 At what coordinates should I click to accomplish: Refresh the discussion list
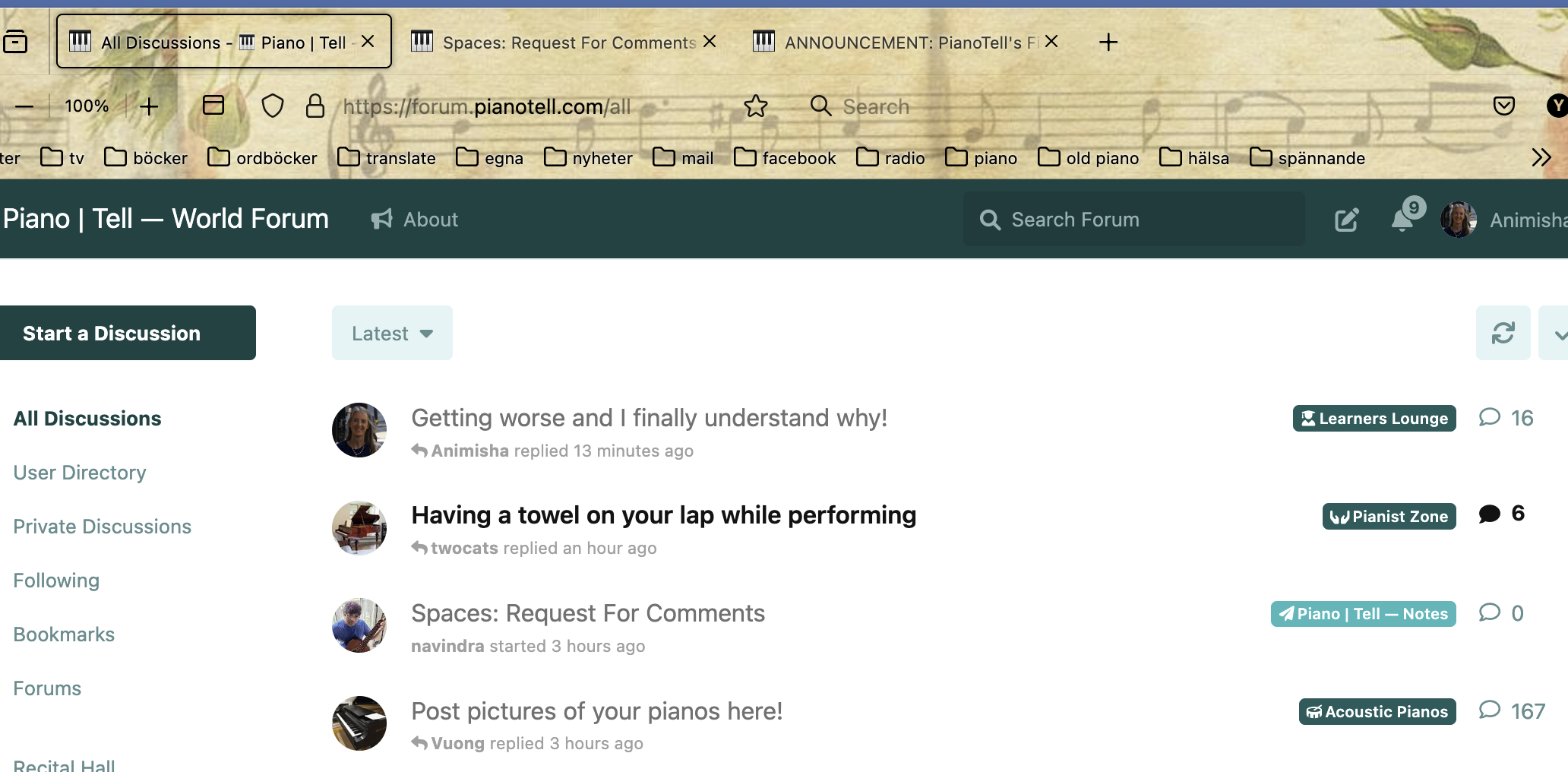(1503, 333)
